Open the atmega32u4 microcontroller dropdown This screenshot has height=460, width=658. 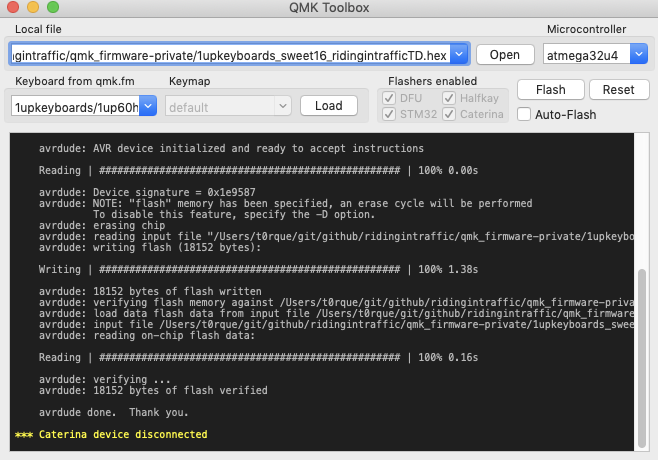[x=638, y=54]
